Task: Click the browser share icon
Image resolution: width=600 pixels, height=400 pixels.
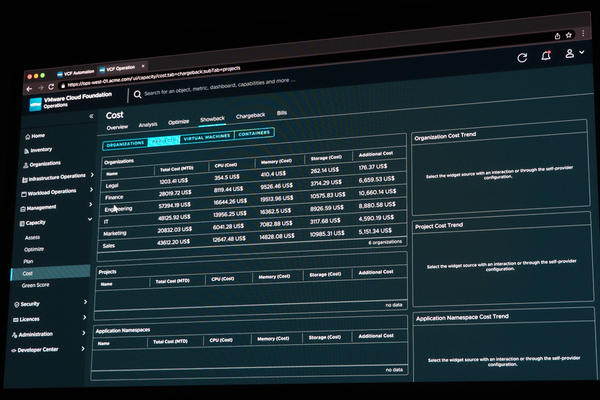Action: point(557,36)
